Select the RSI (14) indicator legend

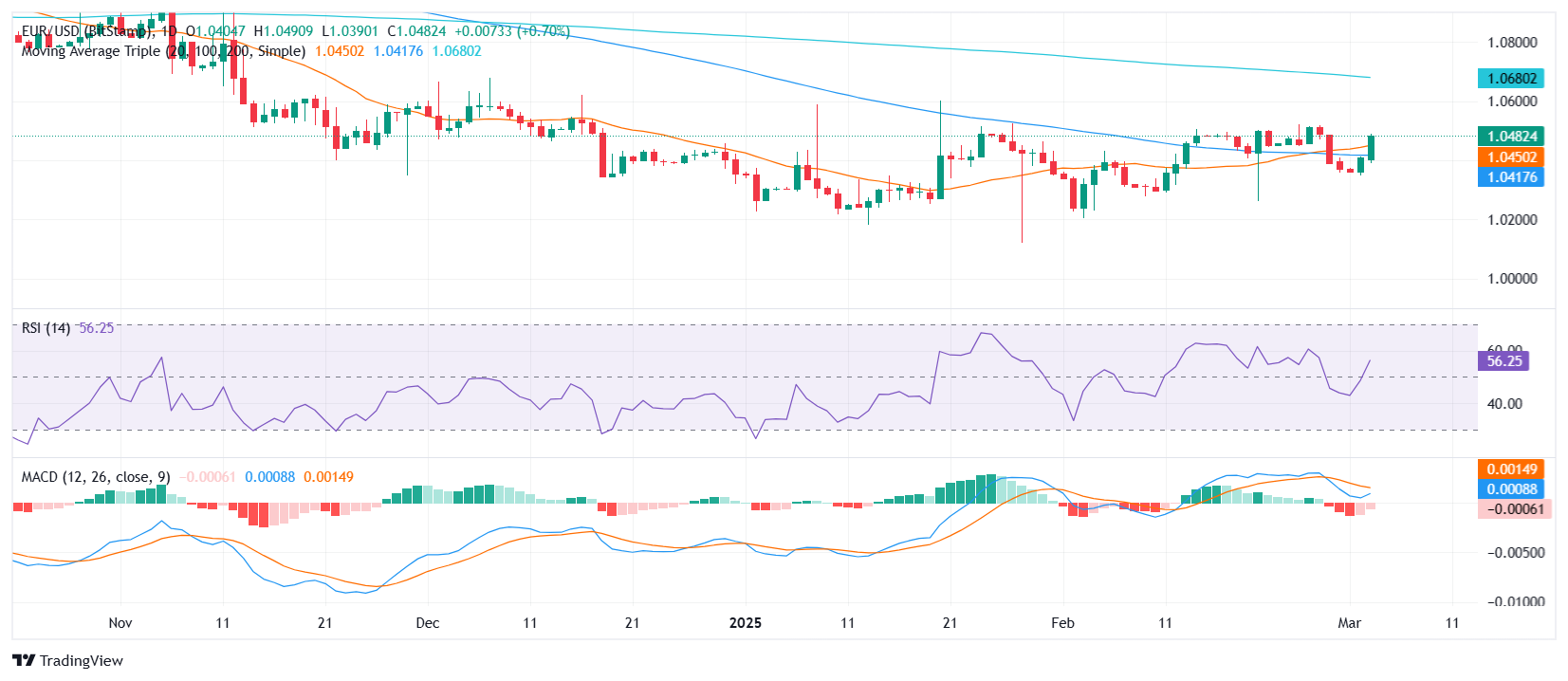pyautogui.click(x=46, y=328)
